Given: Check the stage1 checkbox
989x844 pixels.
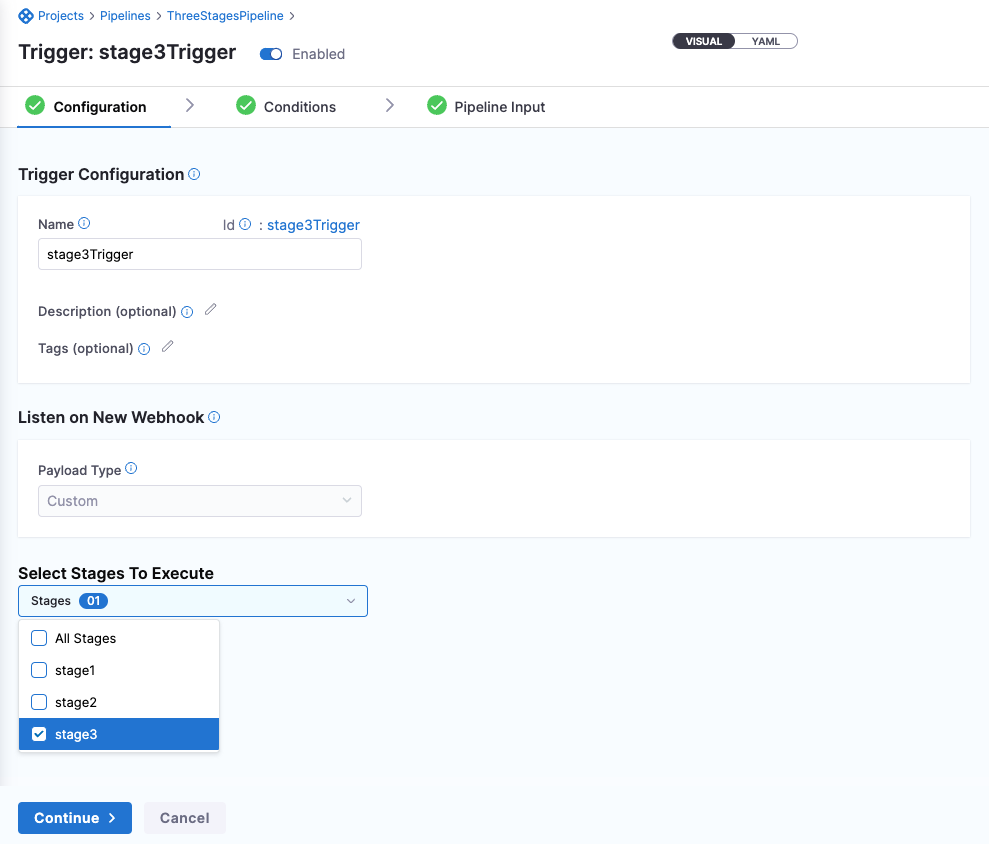Looking at the screenshot, I should (x=40, y=670).
